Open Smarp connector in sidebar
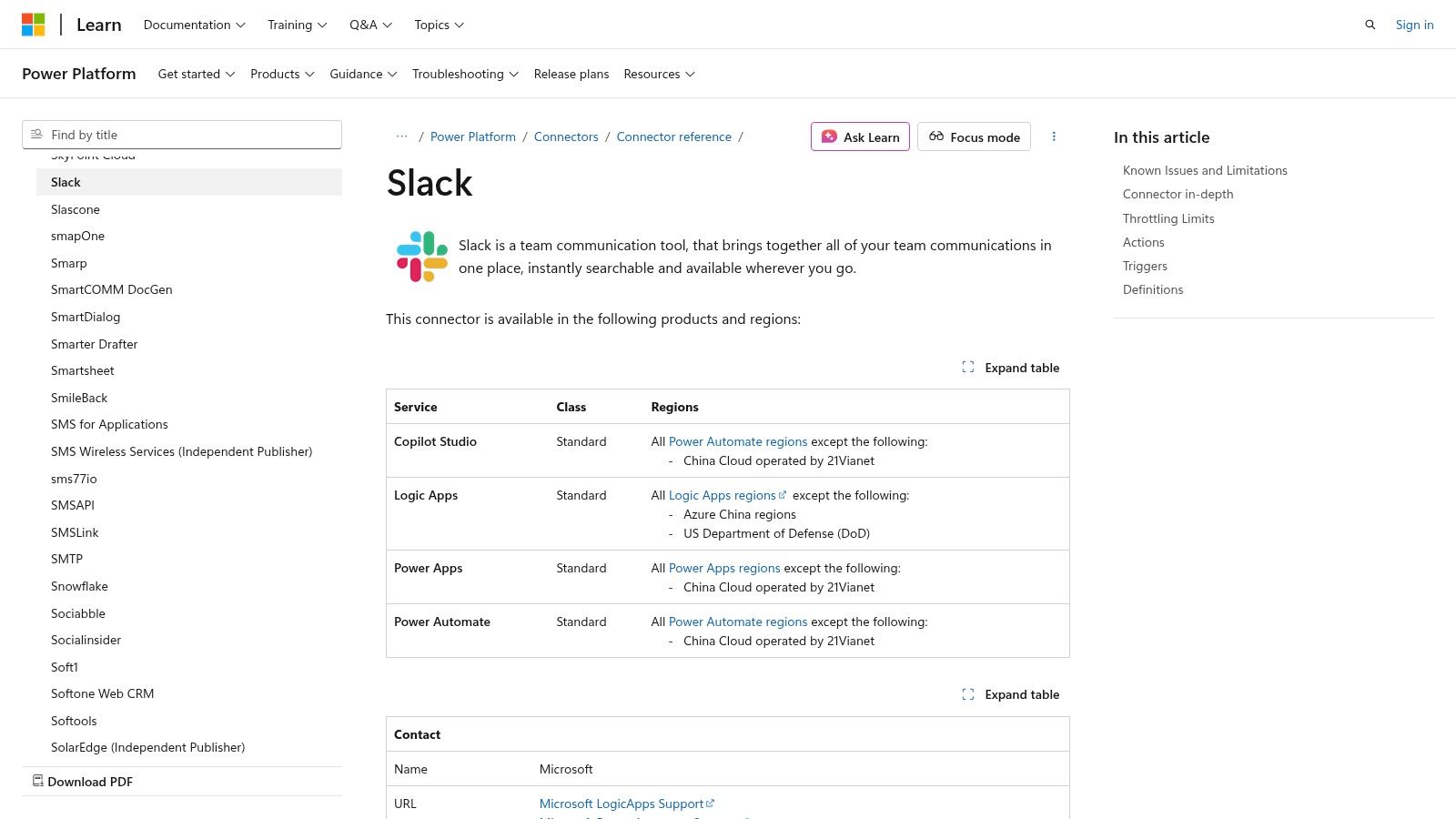Image resolution: width=1456 pixels, height=819 pixels. 69,263
